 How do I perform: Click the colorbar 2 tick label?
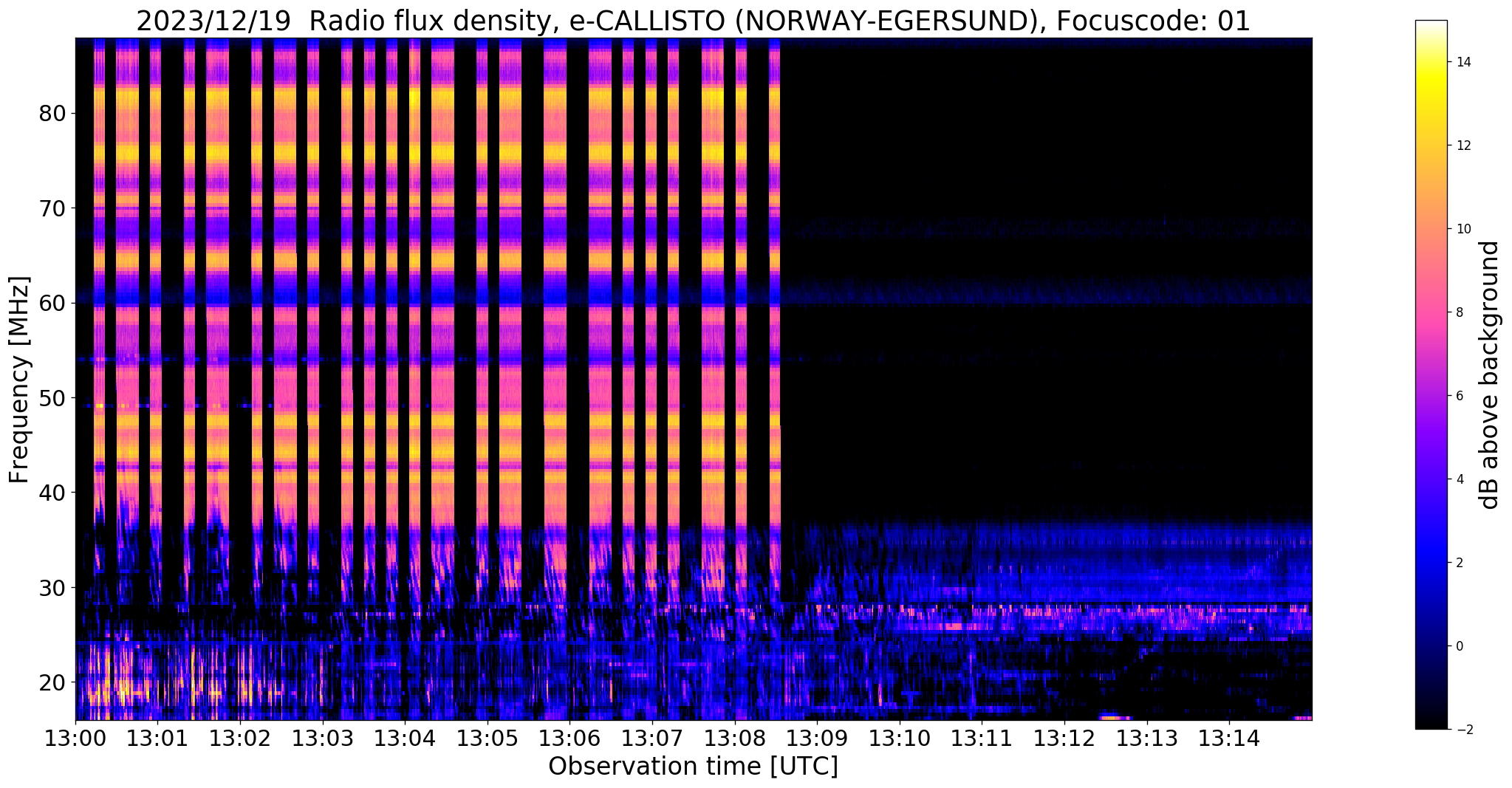coord(1460,563)
